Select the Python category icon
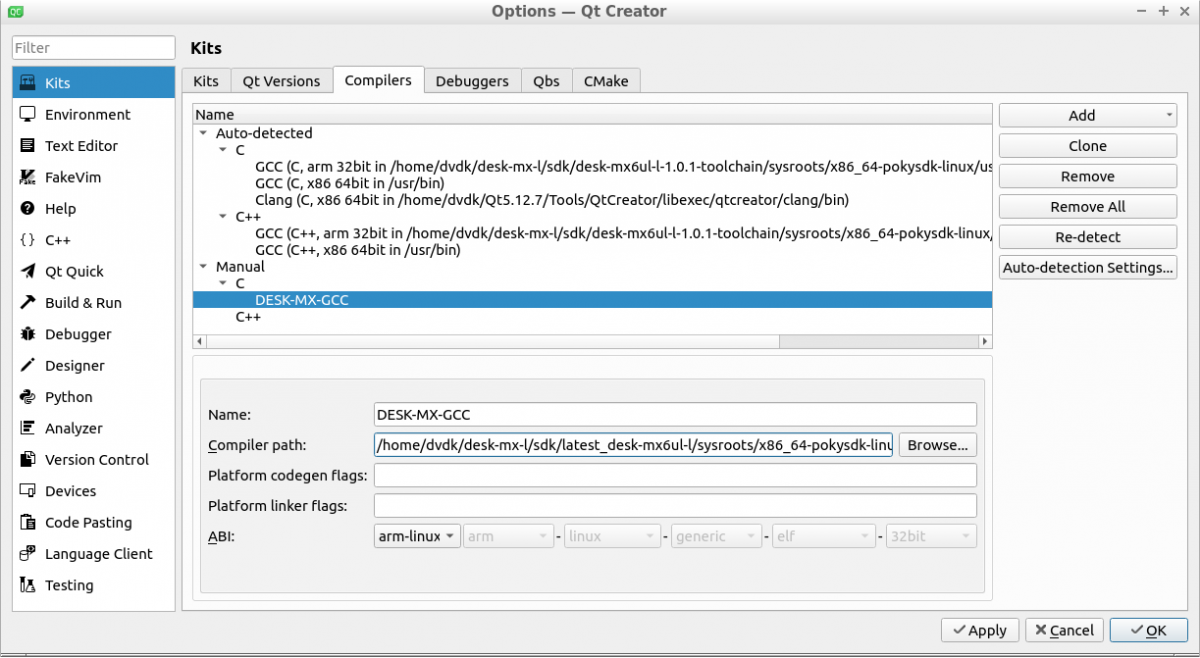The height and width of the screenshot is (658, 1200). [x=28, y=398]
